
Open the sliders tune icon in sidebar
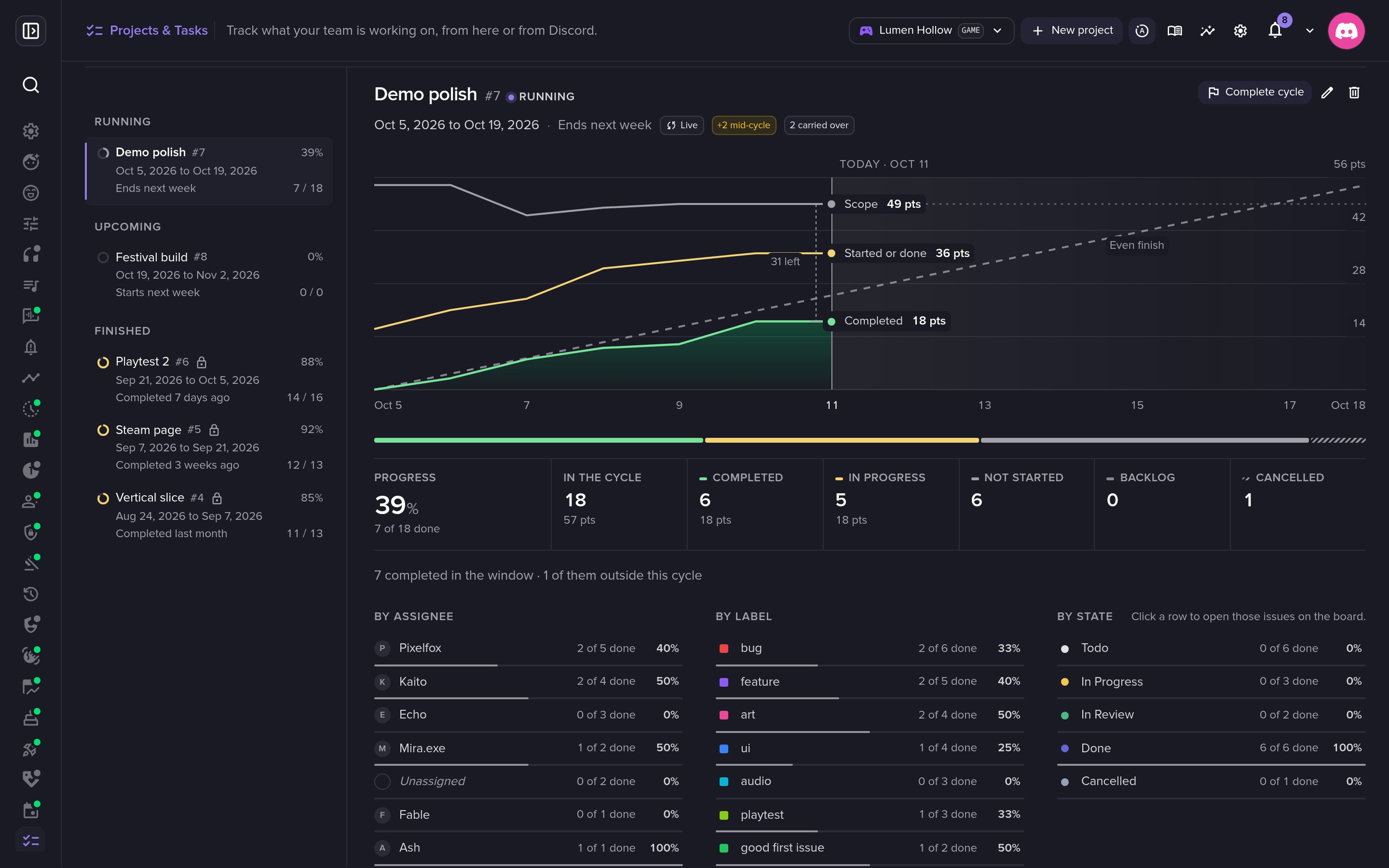(x=30, y=223)
